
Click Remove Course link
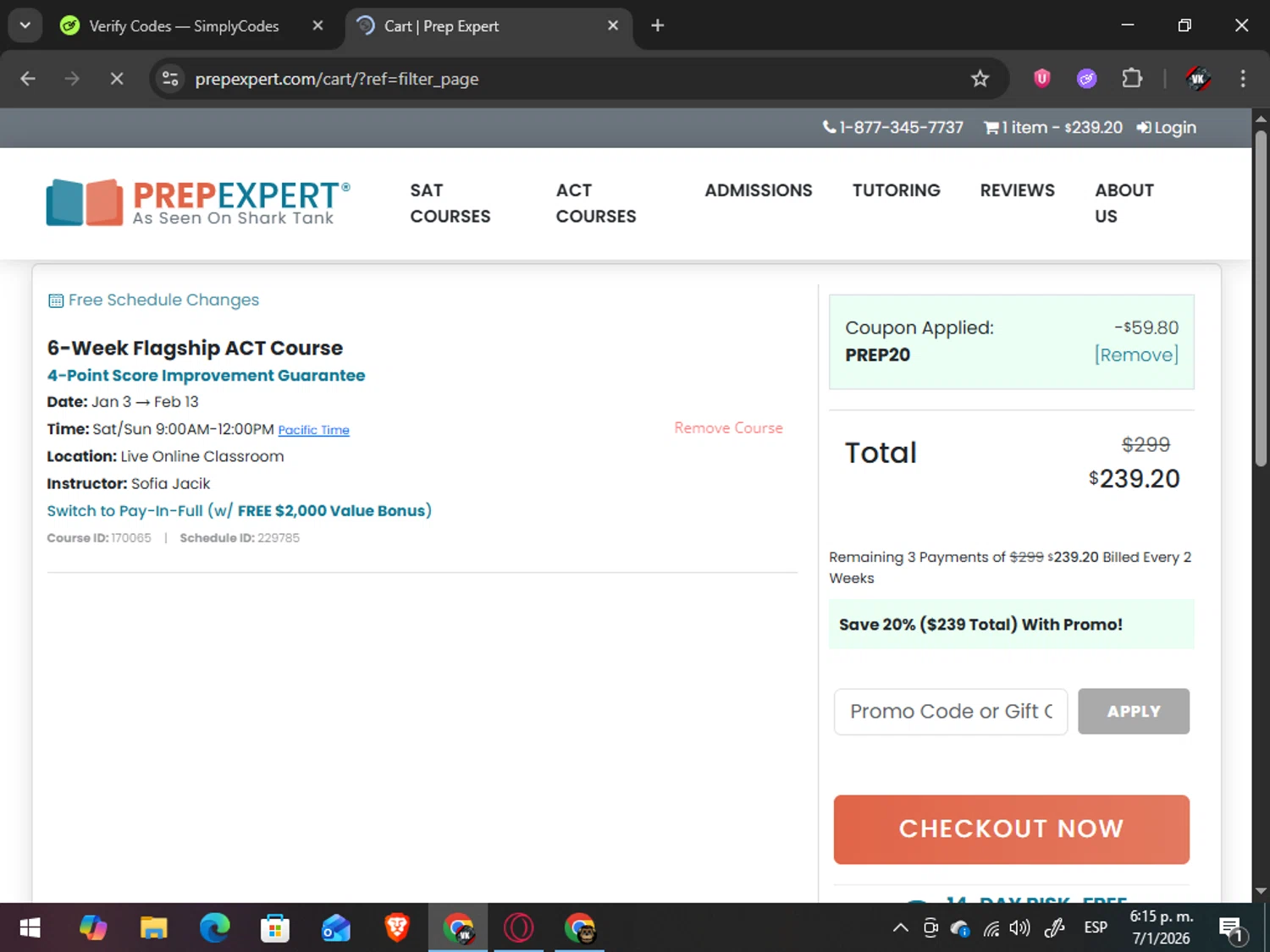(728, 428)
